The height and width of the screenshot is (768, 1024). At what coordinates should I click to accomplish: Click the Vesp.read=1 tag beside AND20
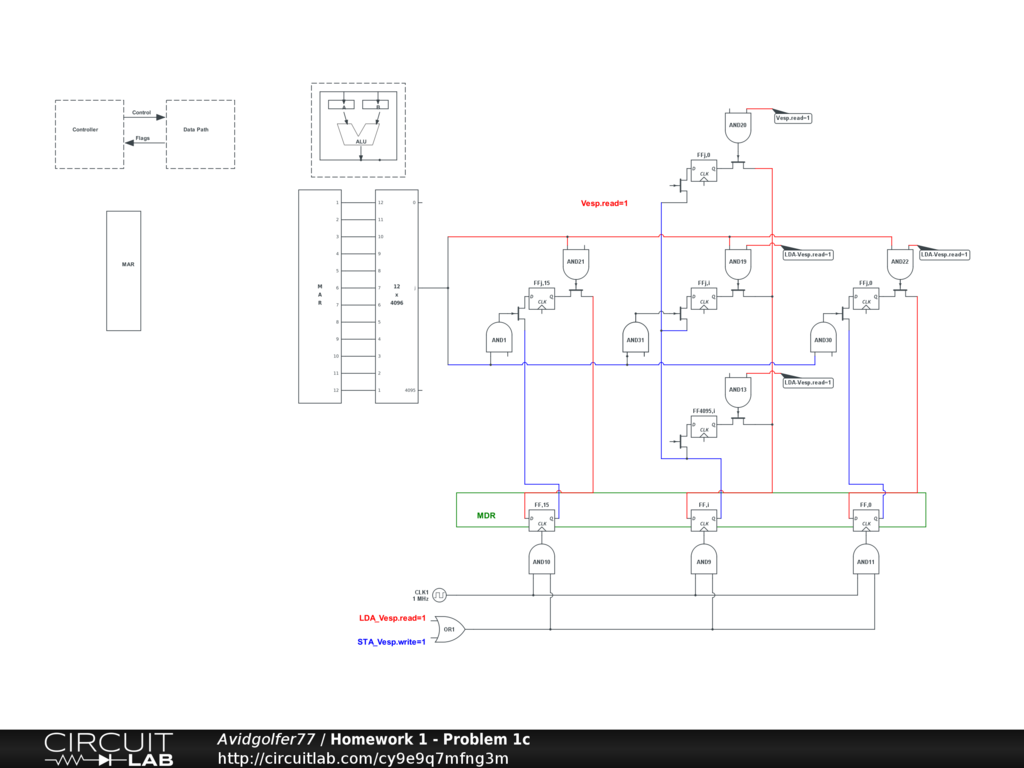[794, 118]
